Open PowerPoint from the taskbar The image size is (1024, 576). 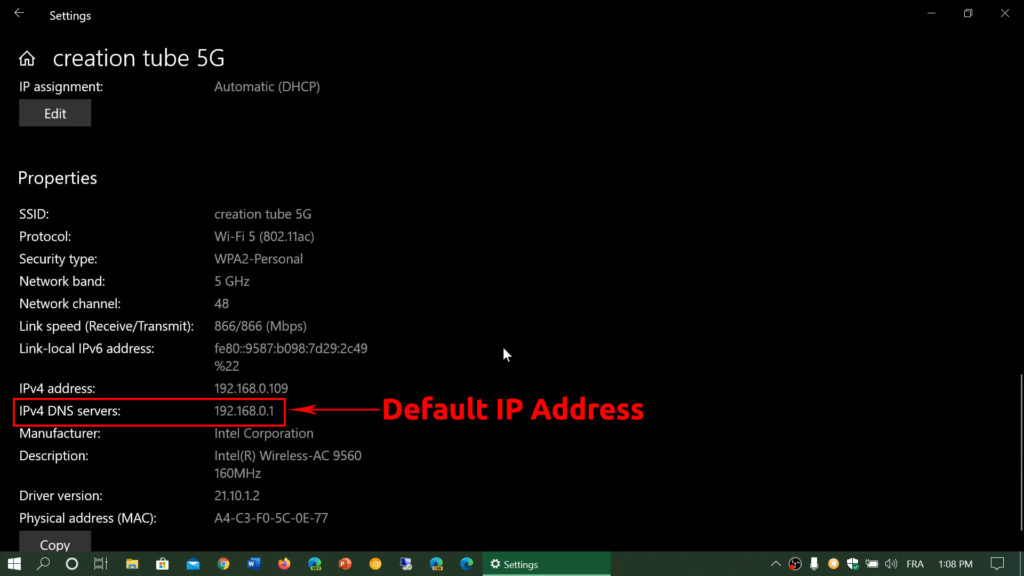click(x=343, y=564)
